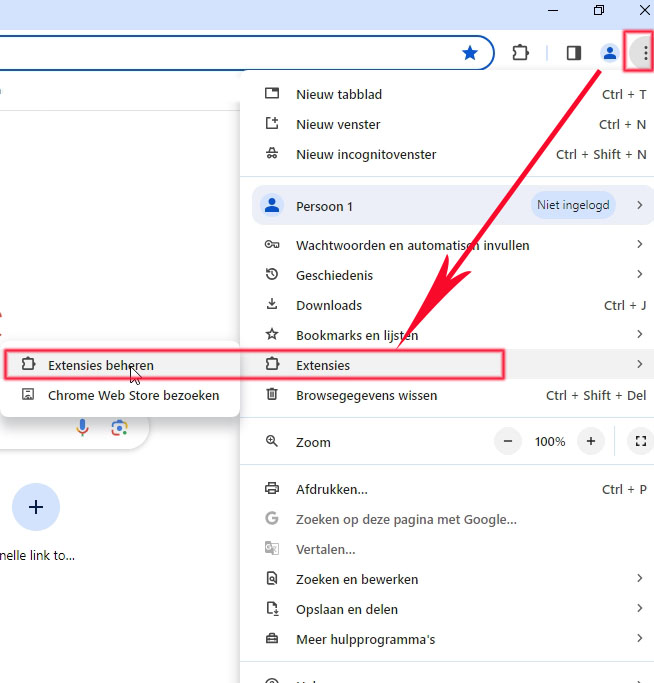Open Nieuw incognitovenster
Viewport: 654px width, 683px height.
[366, 155]
